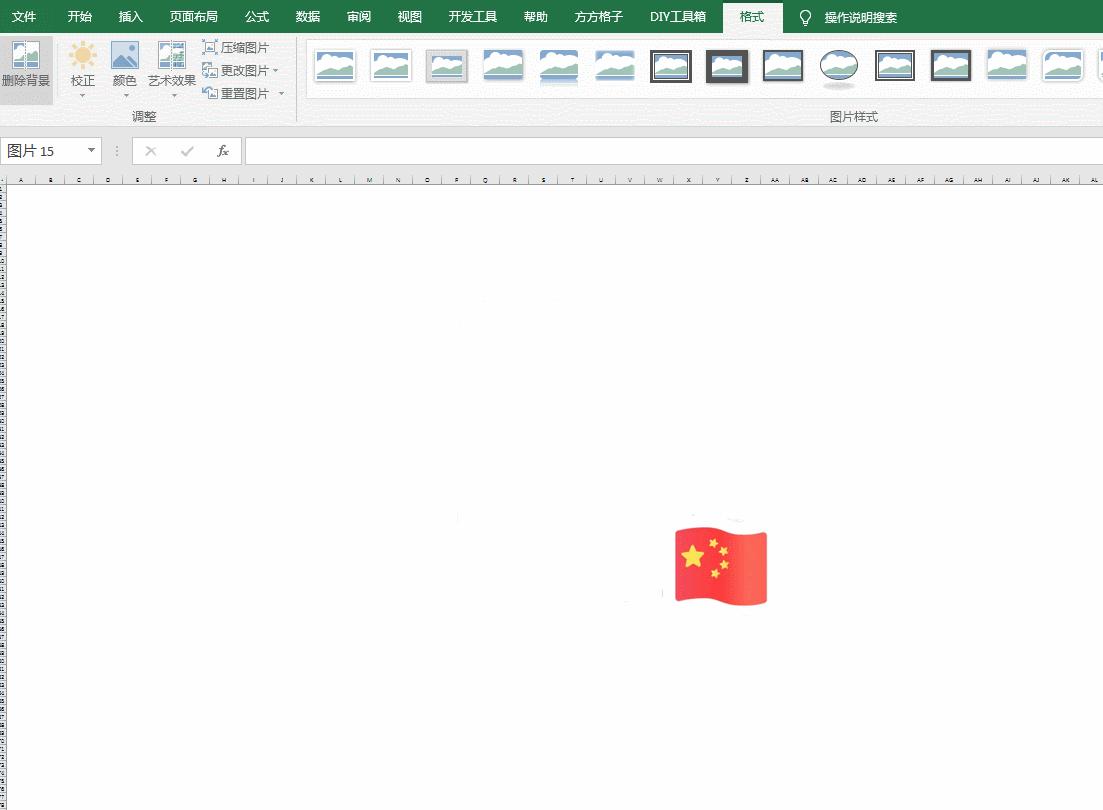This screenshot has height=810, width=1103.
Task: Switch to the 开始 ribbon tab
Action: point(79,16)
